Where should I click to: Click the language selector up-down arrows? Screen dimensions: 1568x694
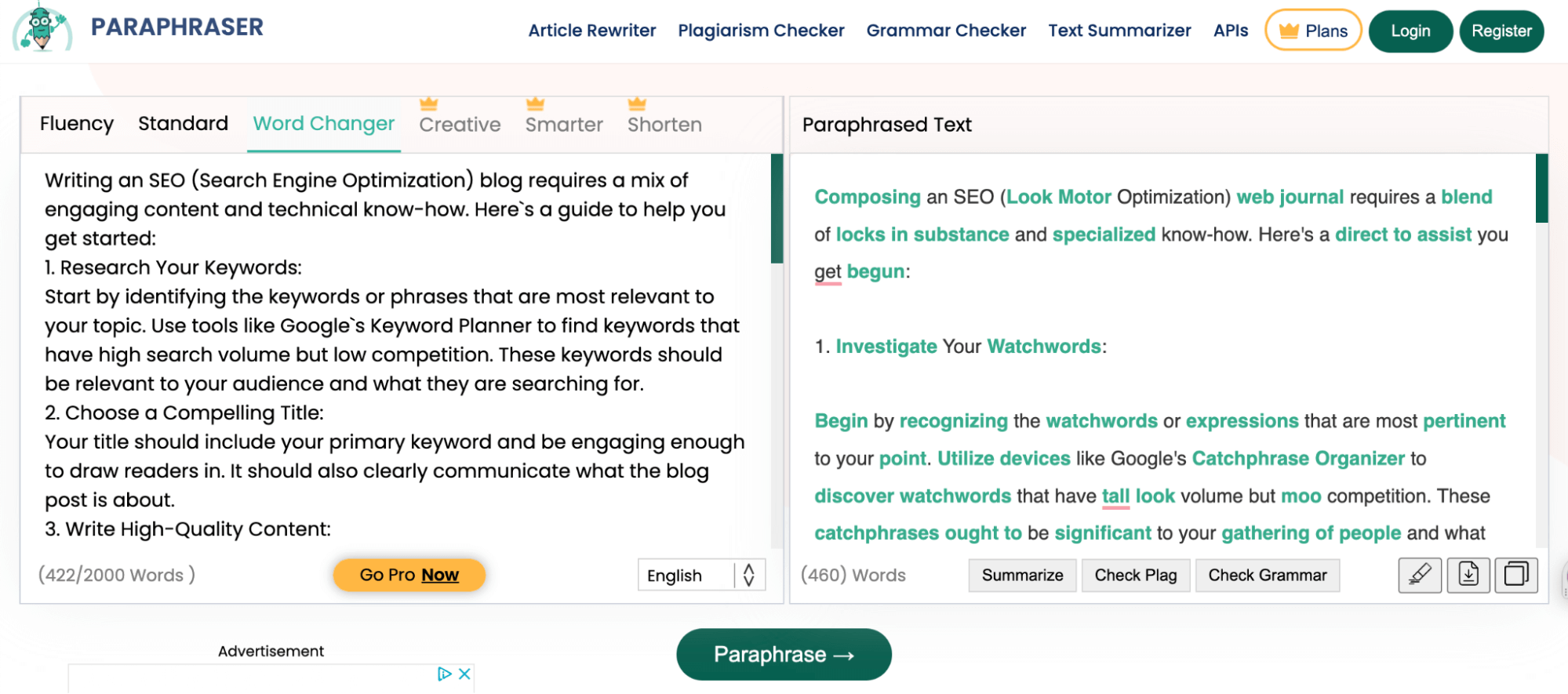point(749,576)
